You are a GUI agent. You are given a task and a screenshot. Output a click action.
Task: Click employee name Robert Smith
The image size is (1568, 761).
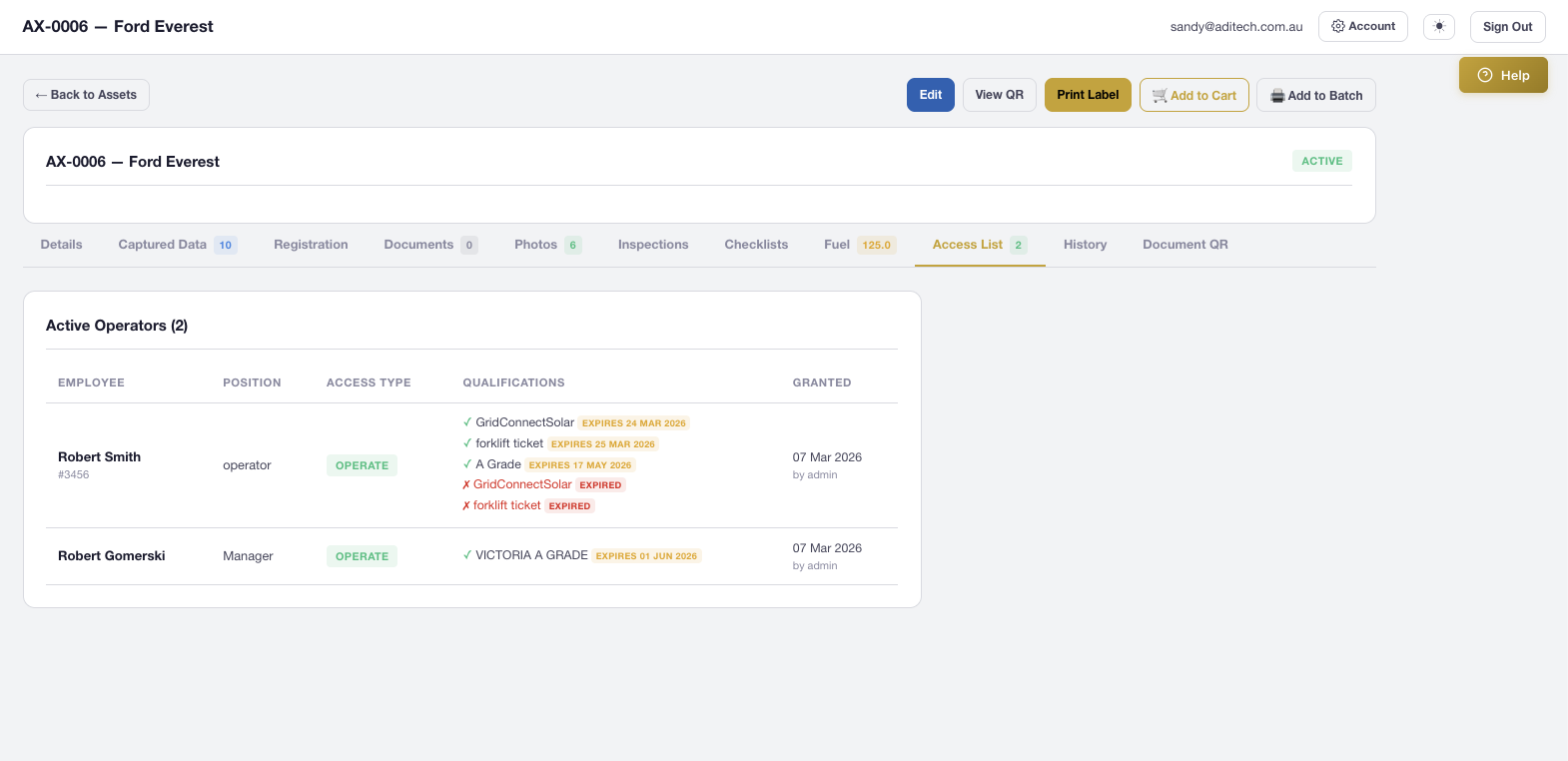pos(99,457)
